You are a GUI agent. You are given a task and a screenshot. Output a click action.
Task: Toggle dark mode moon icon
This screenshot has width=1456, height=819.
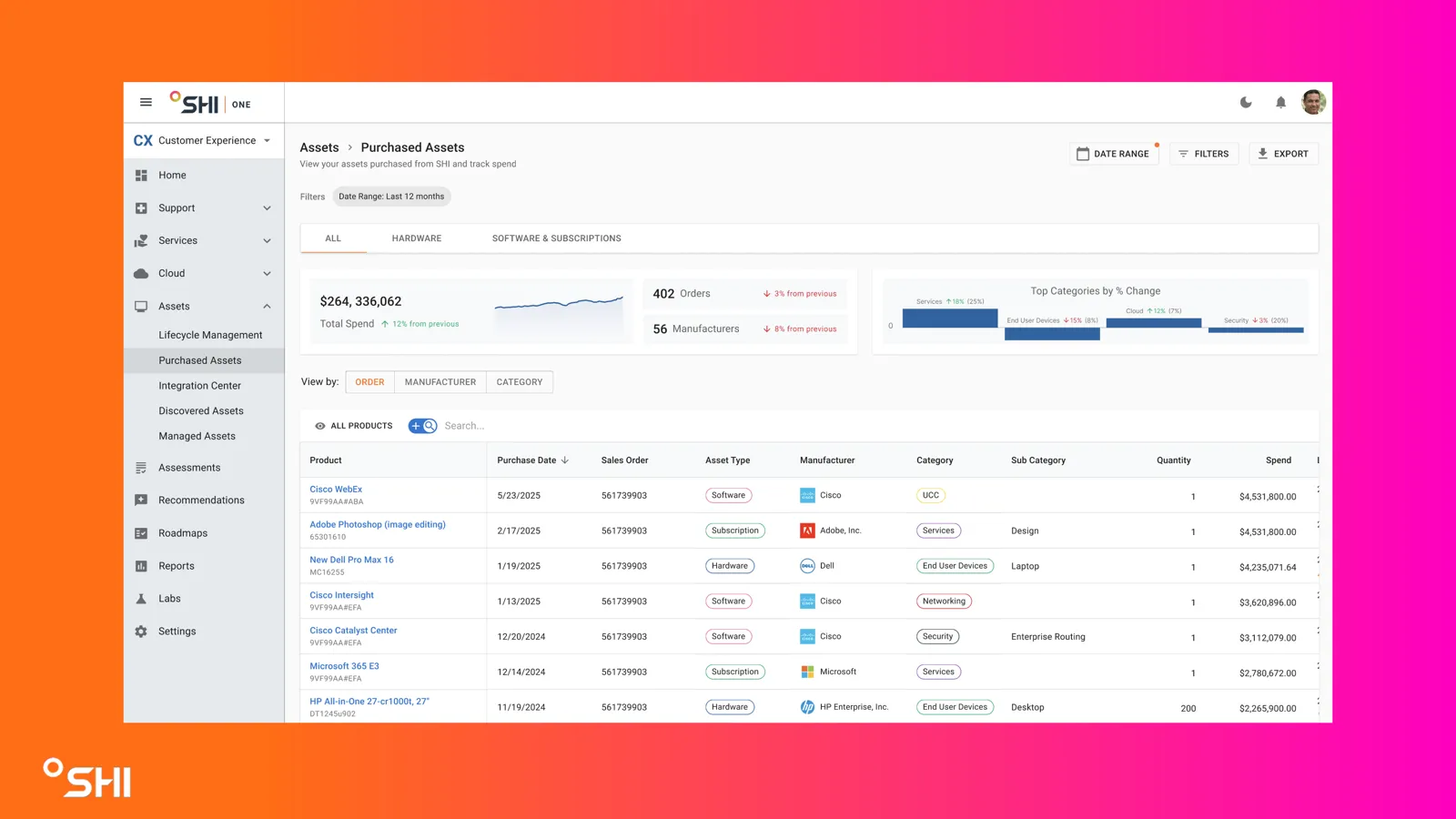pos(1246,103)
